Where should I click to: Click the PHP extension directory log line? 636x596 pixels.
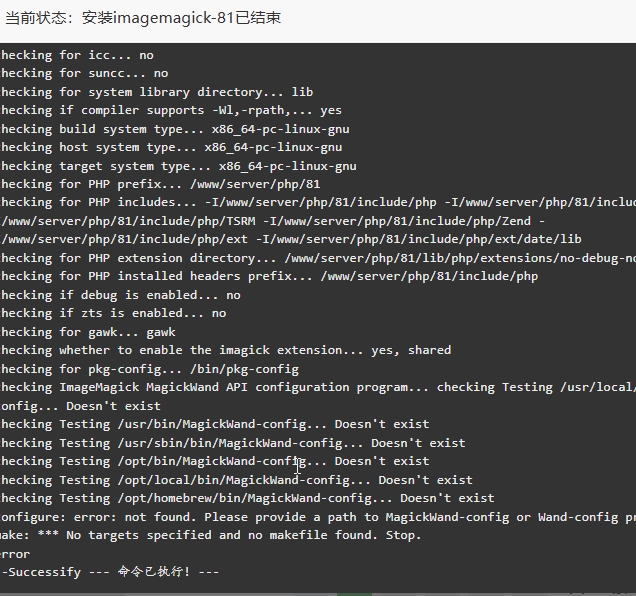318,258
